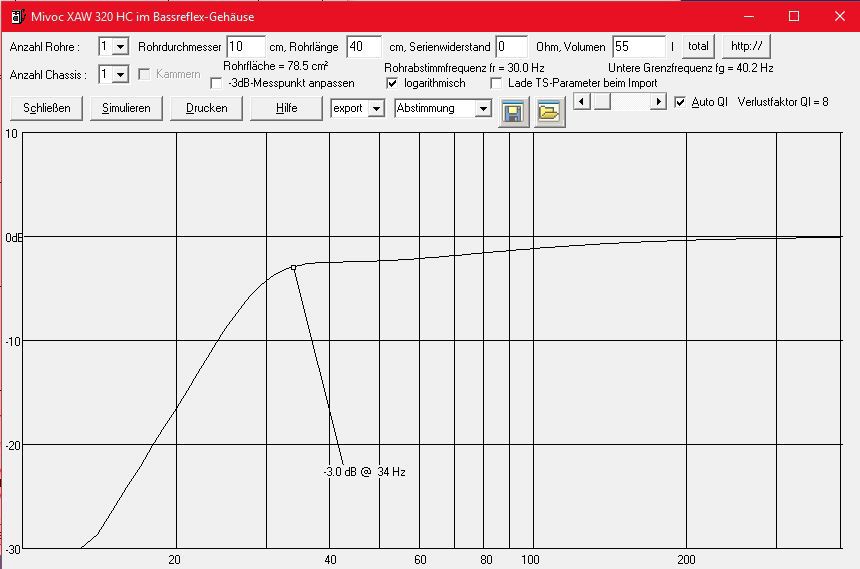860x569 pixels.
Task: Click the Ql slider right arrow
Action: point(658,102)
